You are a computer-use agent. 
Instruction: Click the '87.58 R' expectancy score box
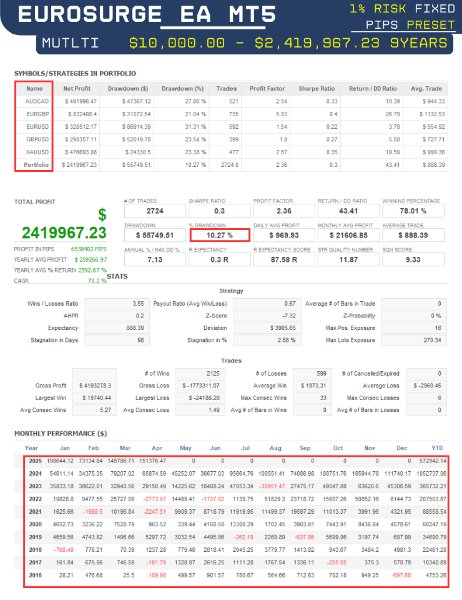tap(284, 260)
